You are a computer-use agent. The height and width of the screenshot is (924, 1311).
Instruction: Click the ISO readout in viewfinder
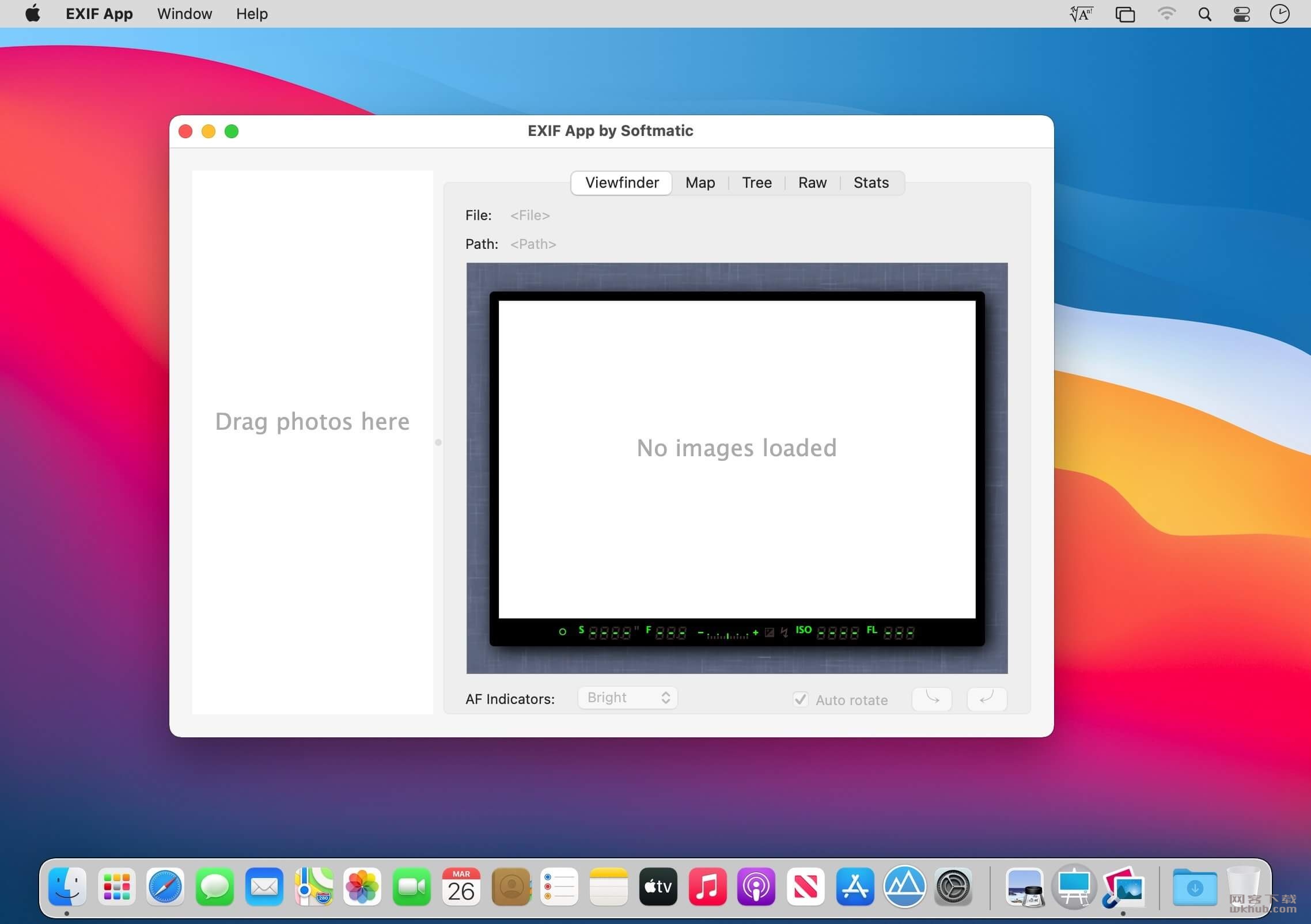coord(827,633)
